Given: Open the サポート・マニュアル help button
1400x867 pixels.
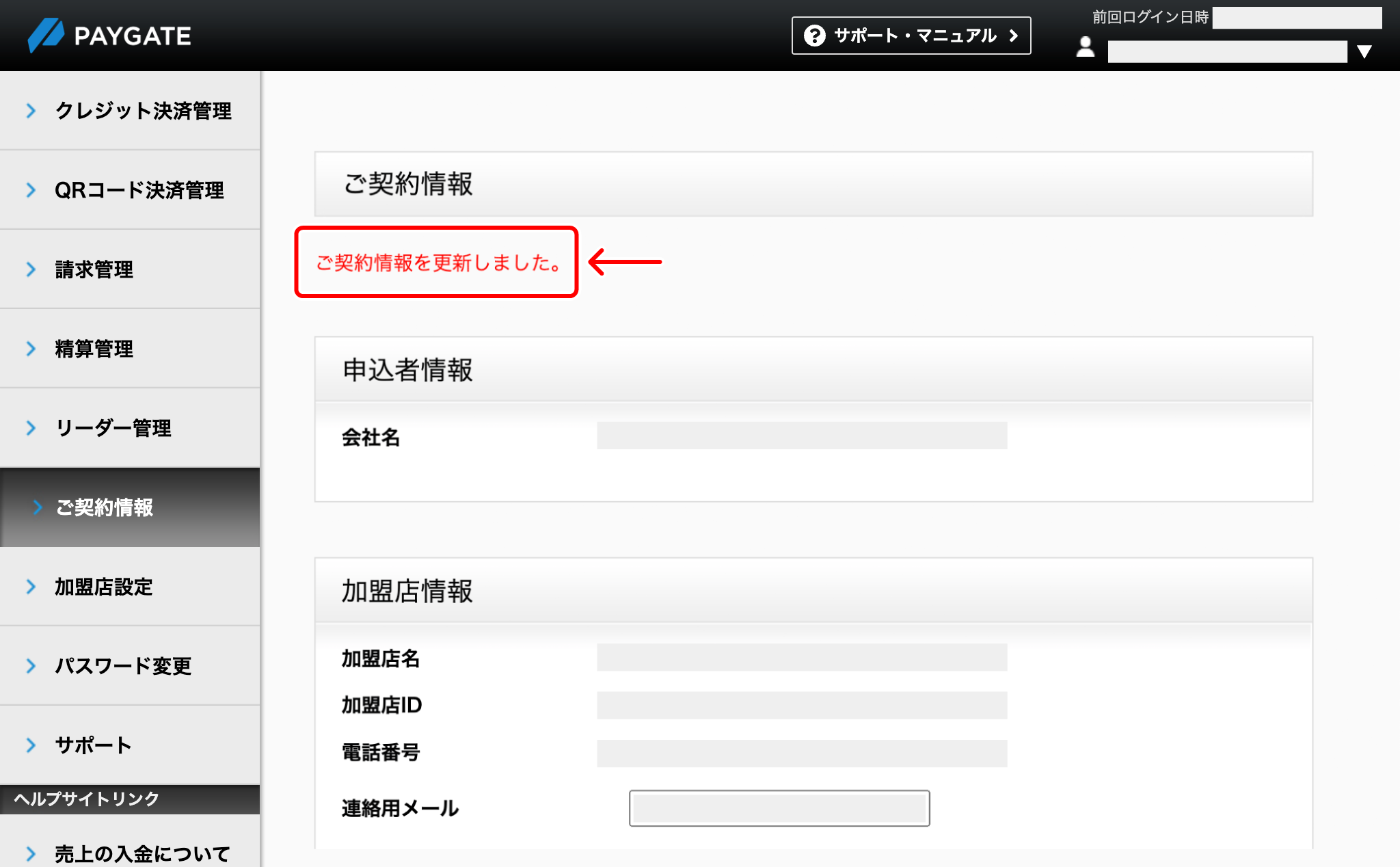Looking at the screenshot, I should pos(911,36).
